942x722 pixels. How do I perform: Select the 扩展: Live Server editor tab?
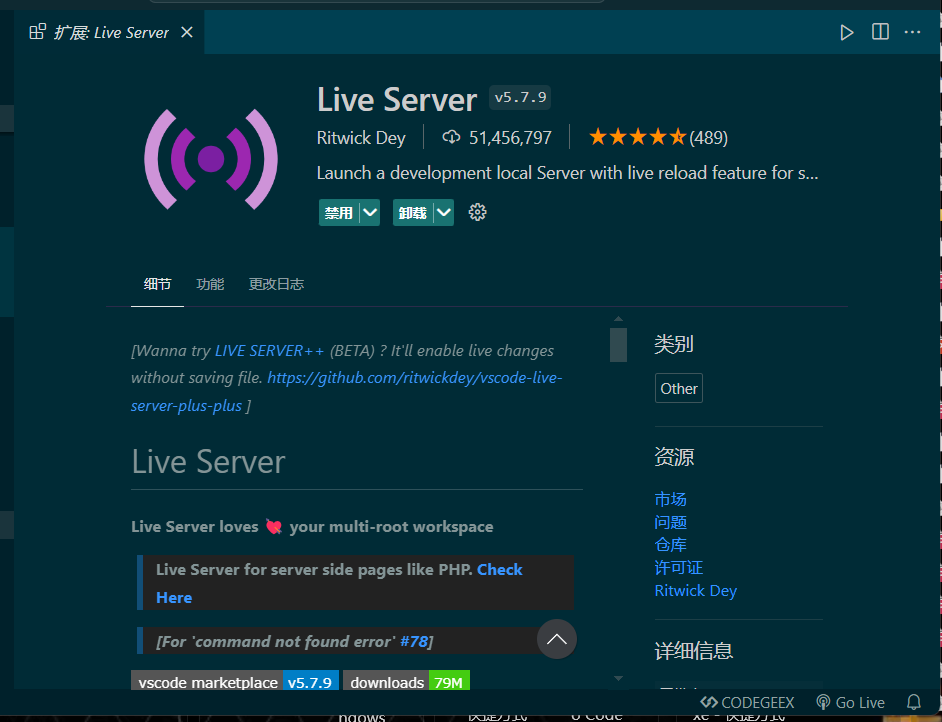click(110, 32)
